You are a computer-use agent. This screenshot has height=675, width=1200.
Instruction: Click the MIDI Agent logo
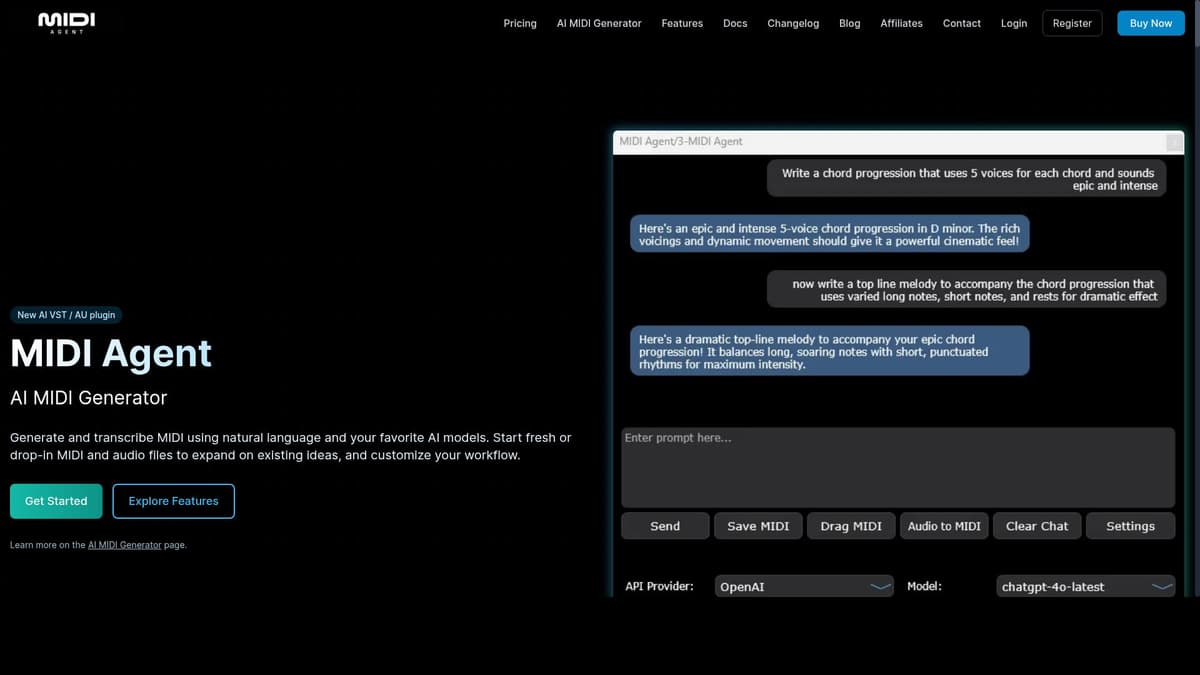point(67,22)
